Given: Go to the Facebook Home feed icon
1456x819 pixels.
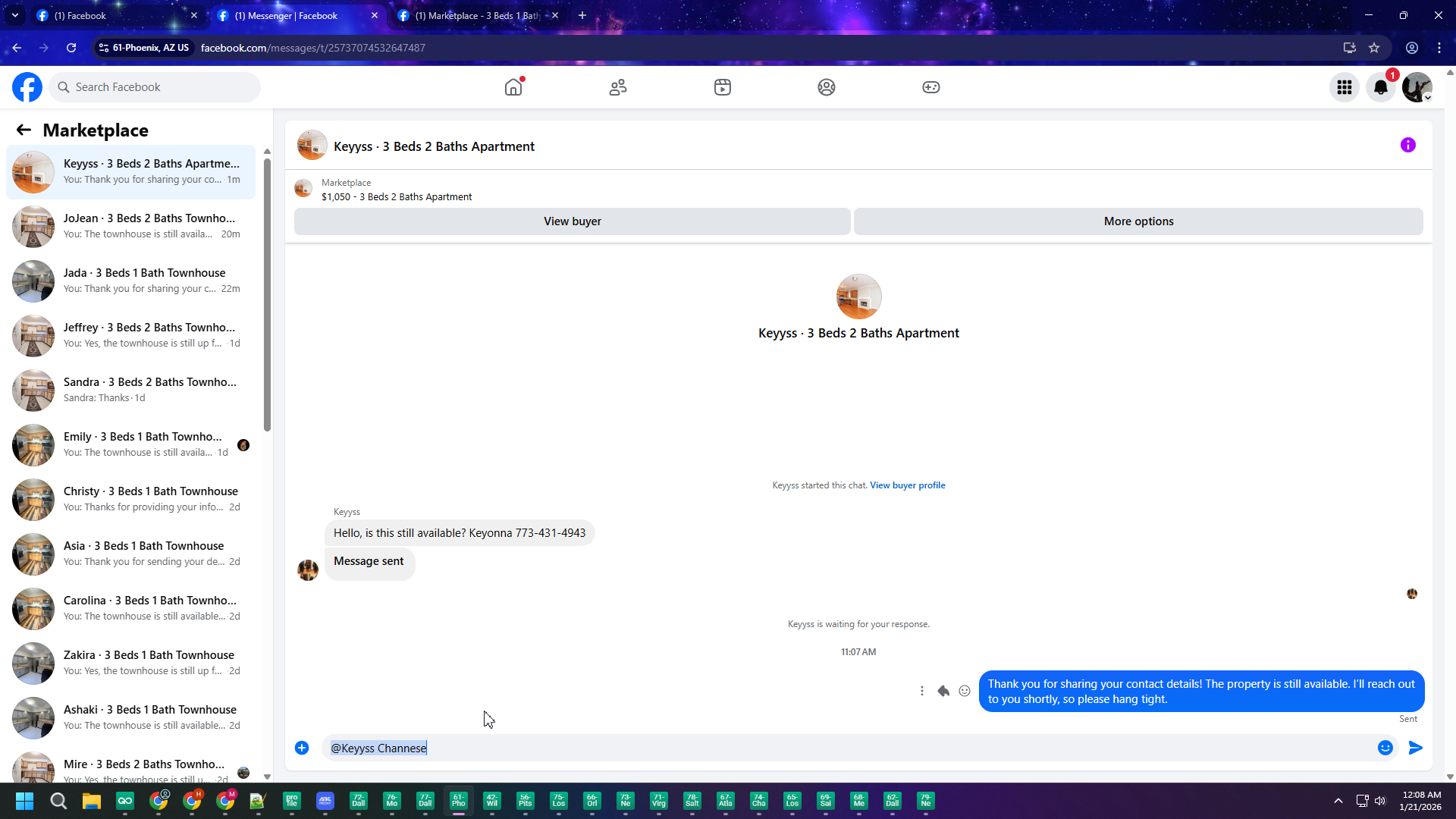Looking at the screenshot, I should 513,87.
